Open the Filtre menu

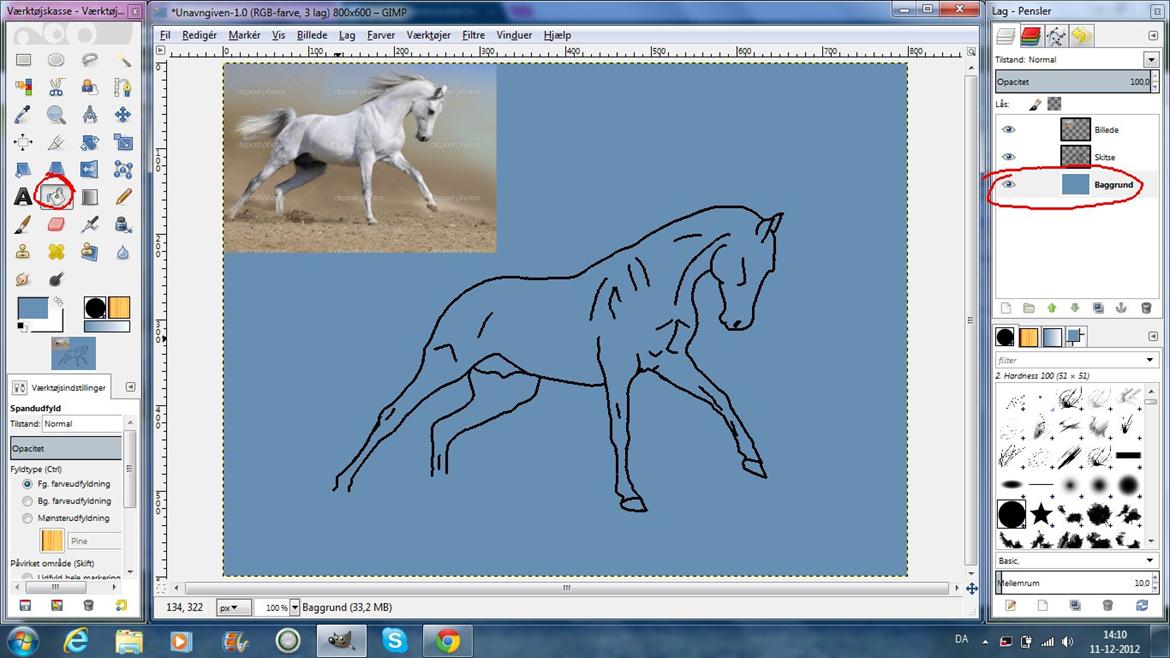coord(473,35)
